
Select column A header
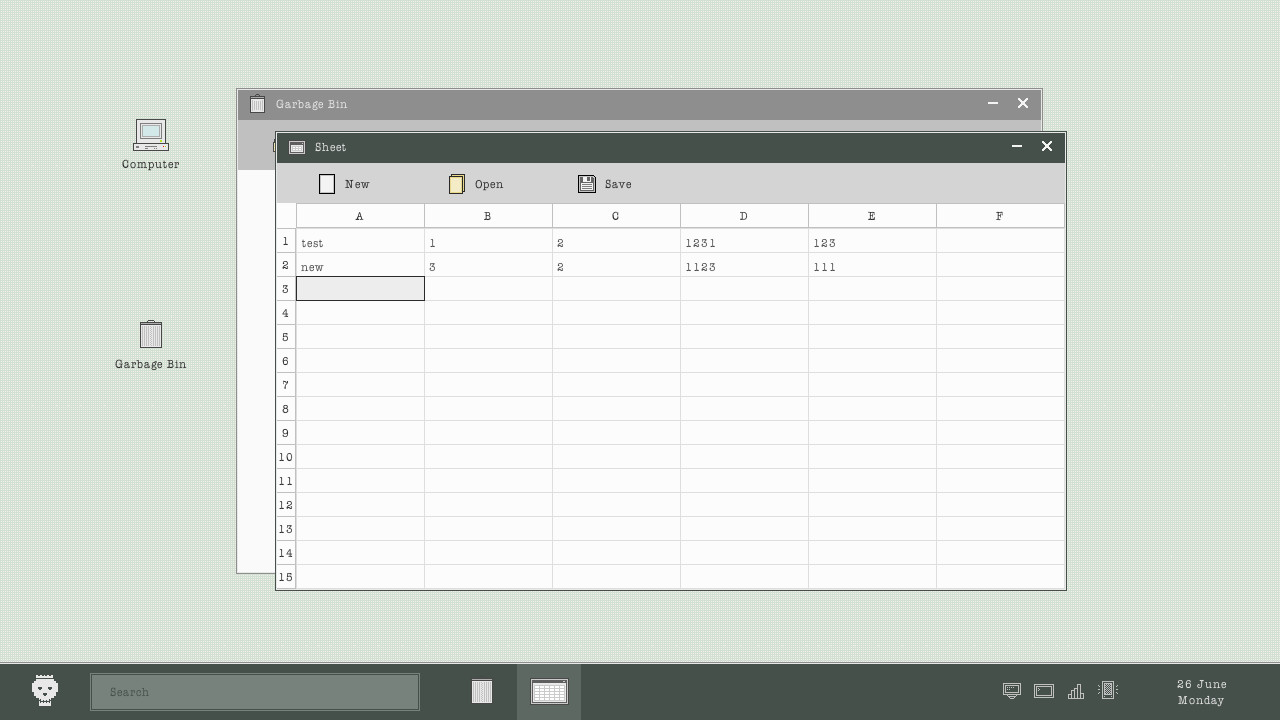point(360,216)
